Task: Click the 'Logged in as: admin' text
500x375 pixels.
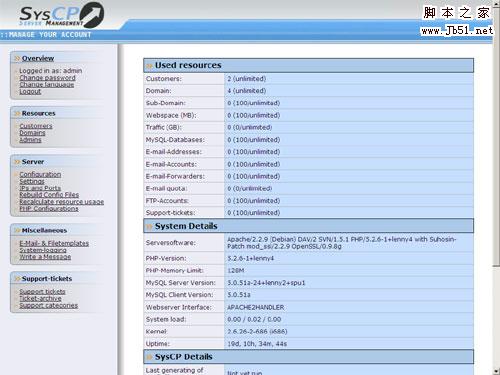Action: click(50, 71)
